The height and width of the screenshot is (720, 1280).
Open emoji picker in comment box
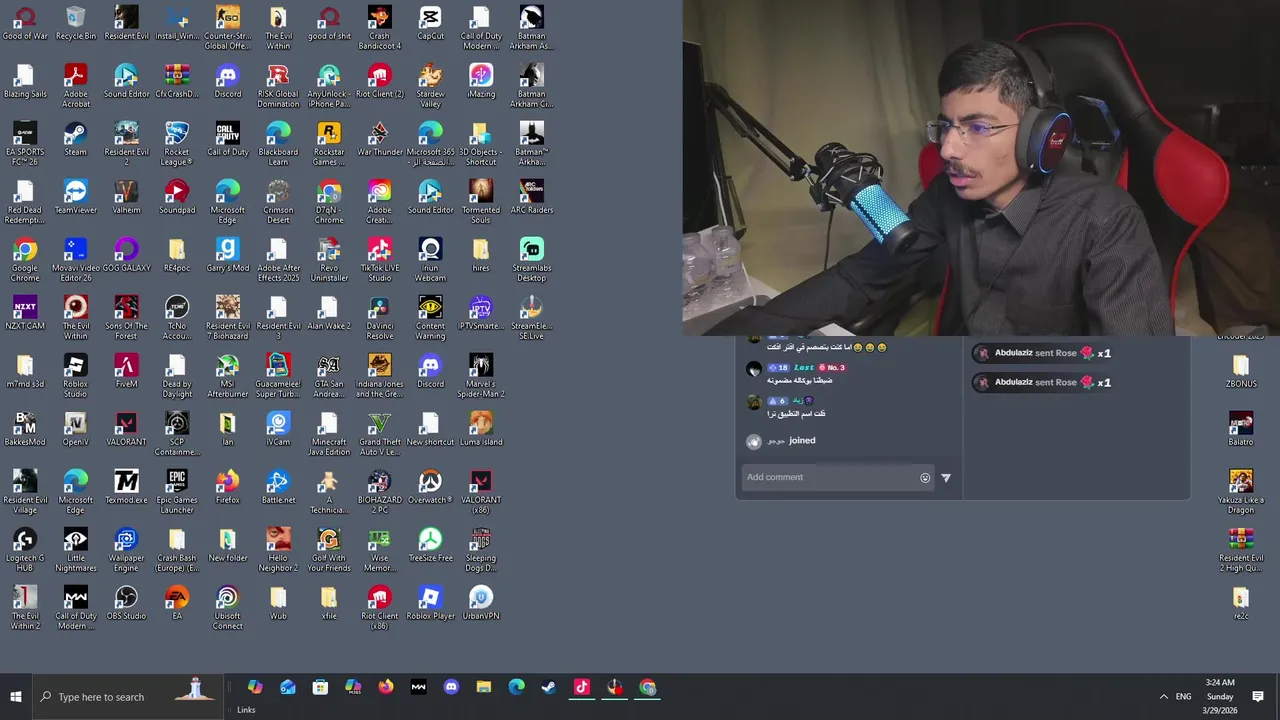point(925,478)
